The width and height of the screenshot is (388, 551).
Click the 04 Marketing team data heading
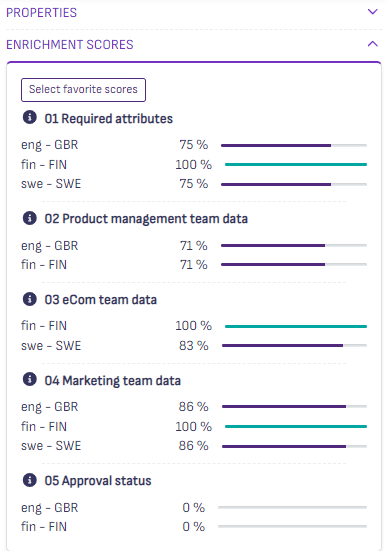pos(112,381)
